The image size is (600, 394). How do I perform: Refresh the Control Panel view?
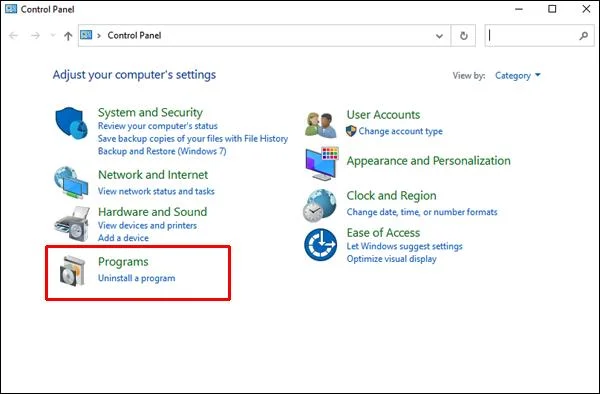(x=463, y=36)
